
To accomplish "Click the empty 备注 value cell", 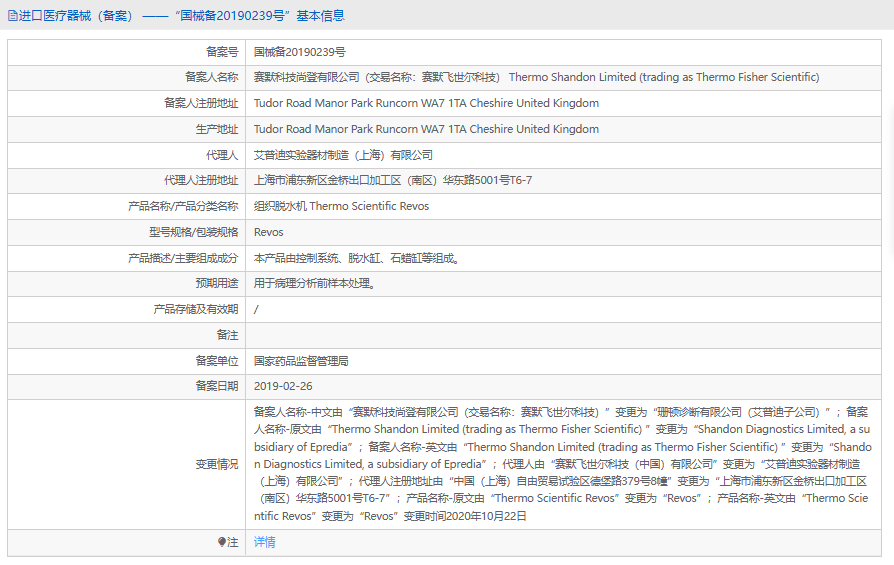I will pyautogui.click(x=563, y=335).
